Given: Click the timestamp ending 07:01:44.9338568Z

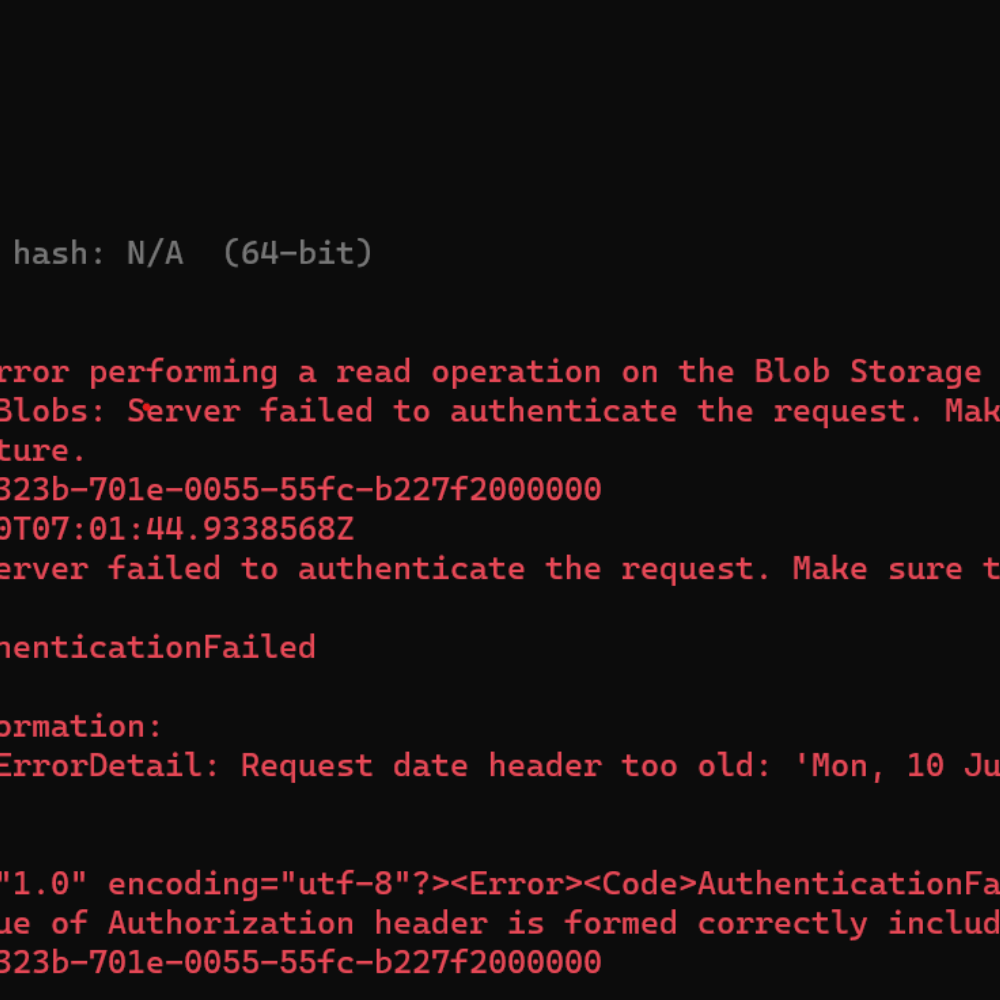Looking at the screenshot, I should pyautogui.click(x=176, y=529).
